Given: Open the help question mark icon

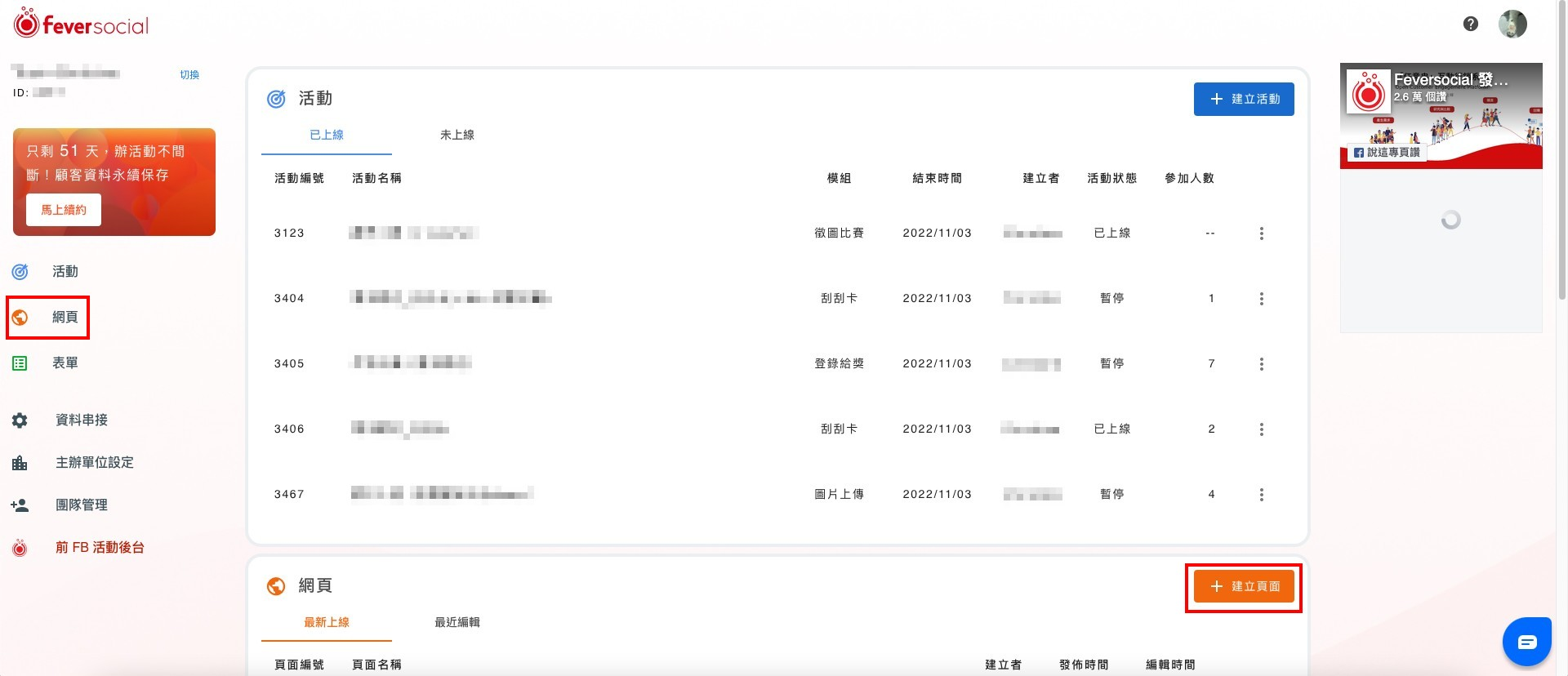Looking at the screenshot, I should click(1470, 24).
